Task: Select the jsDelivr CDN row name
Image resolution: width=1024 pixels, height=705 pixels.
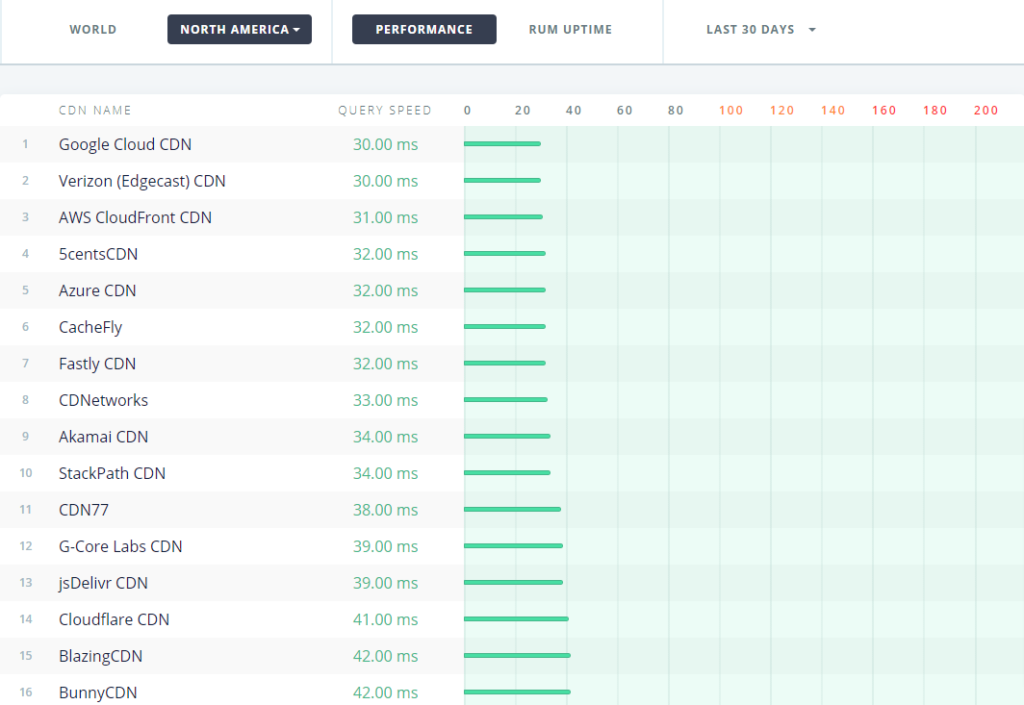Action: click(x=103, y=583)
